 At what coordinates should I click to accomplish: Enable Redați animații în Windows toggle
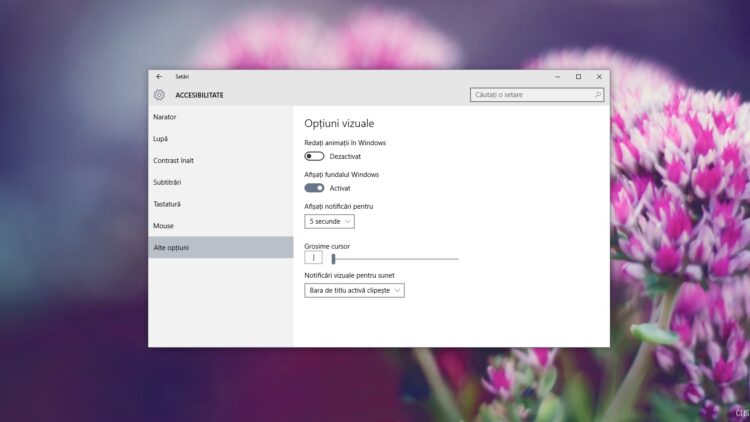[315, 156]
